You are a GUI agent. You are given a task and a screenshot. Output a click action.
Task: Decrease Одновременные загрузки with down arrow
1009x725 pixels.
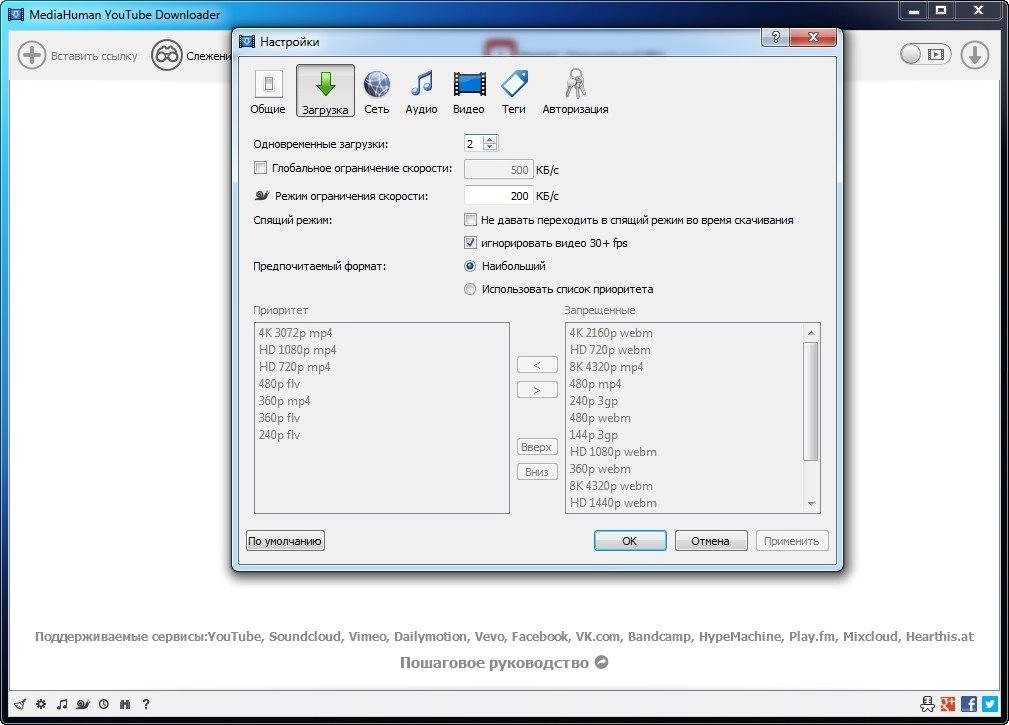click(x=490, y=147)
